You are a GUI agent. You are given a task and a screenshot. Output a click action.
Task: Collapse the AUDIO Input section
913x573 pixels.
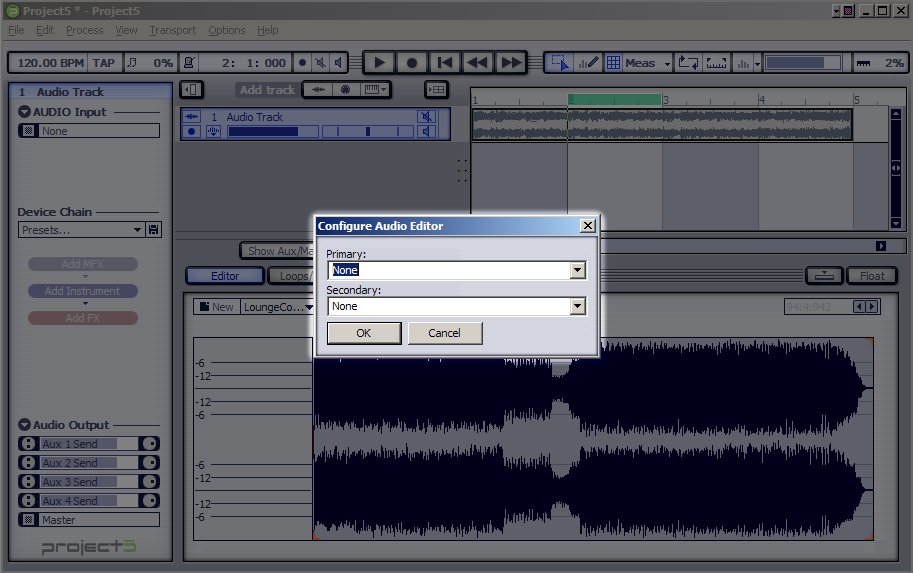pos(24,111)
